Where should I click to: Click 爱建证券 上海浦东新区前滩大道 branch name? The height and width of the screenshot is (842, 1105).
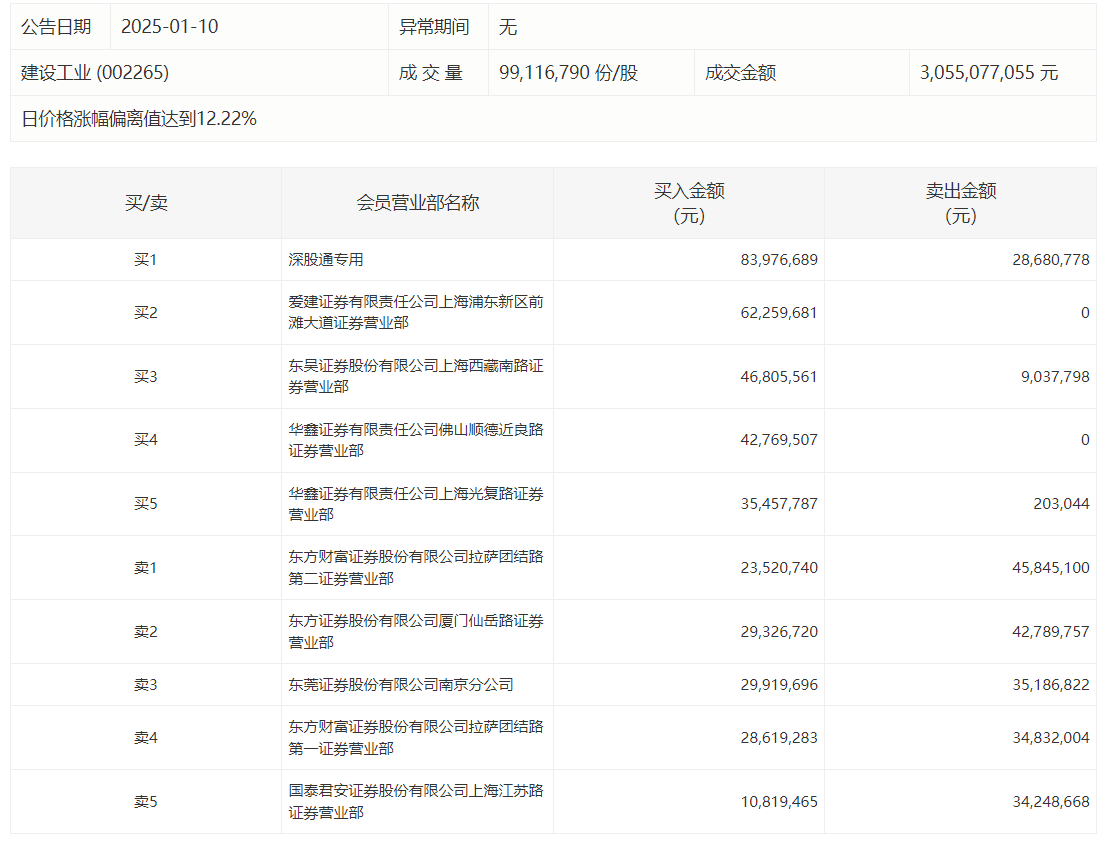tap(416, 312)
